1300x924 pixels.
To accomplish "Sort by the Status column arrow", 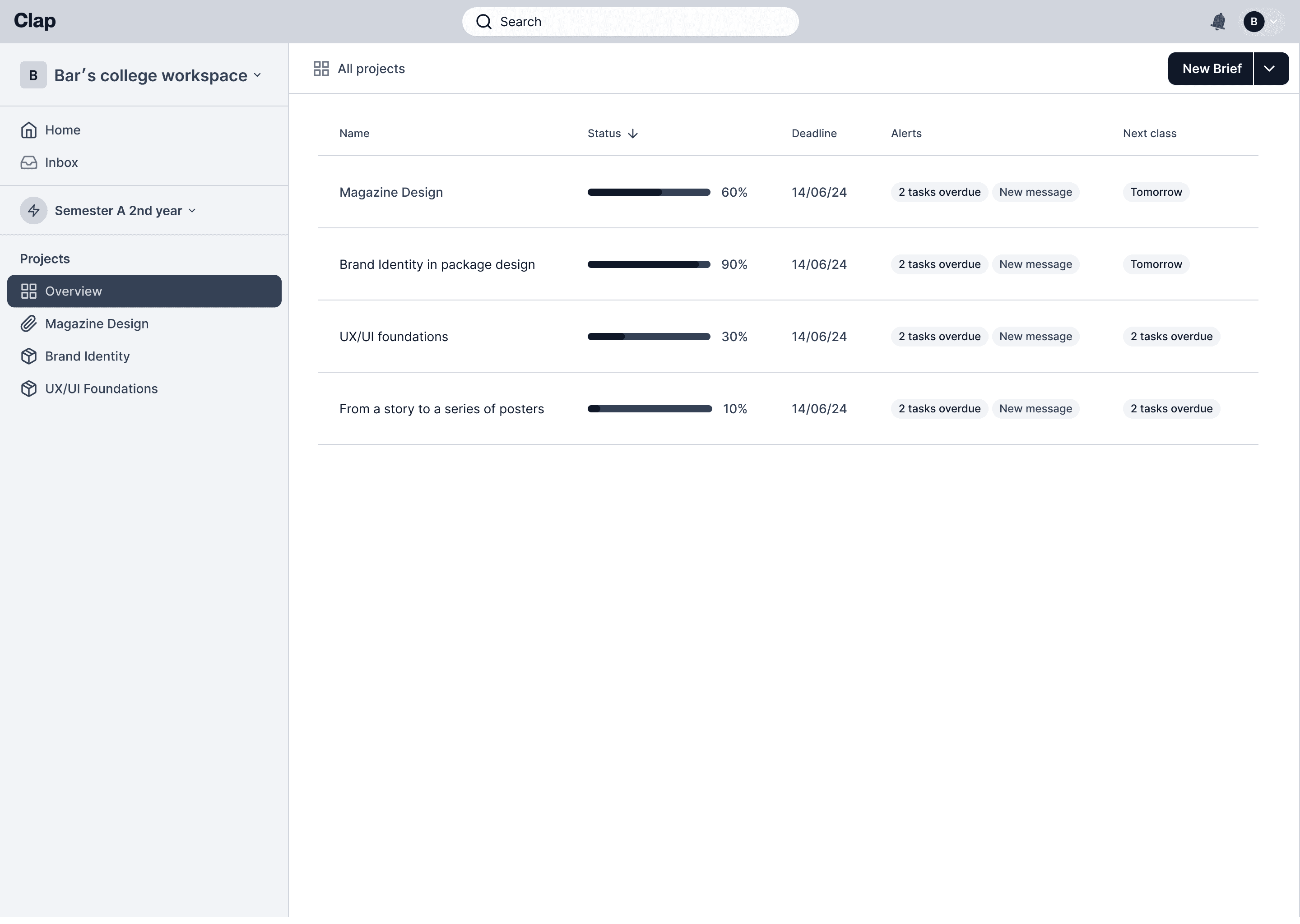I will click(x=632, y=134).
